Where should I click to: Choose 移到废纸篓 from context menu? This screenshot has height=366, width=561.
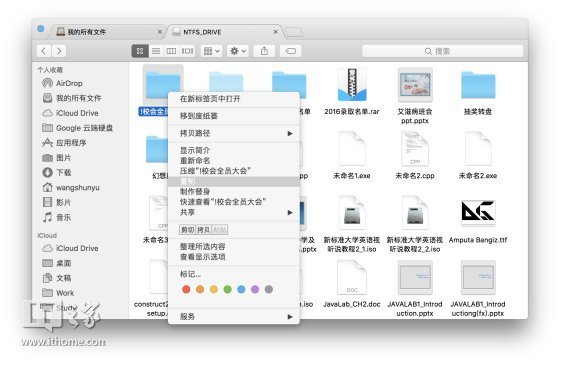click(x=234, y=116)
